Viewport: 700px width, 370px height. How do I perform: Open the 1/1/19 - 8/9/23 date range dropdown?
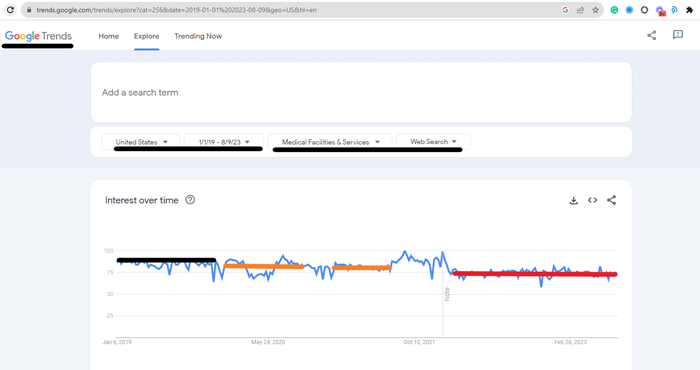point(224,142)
